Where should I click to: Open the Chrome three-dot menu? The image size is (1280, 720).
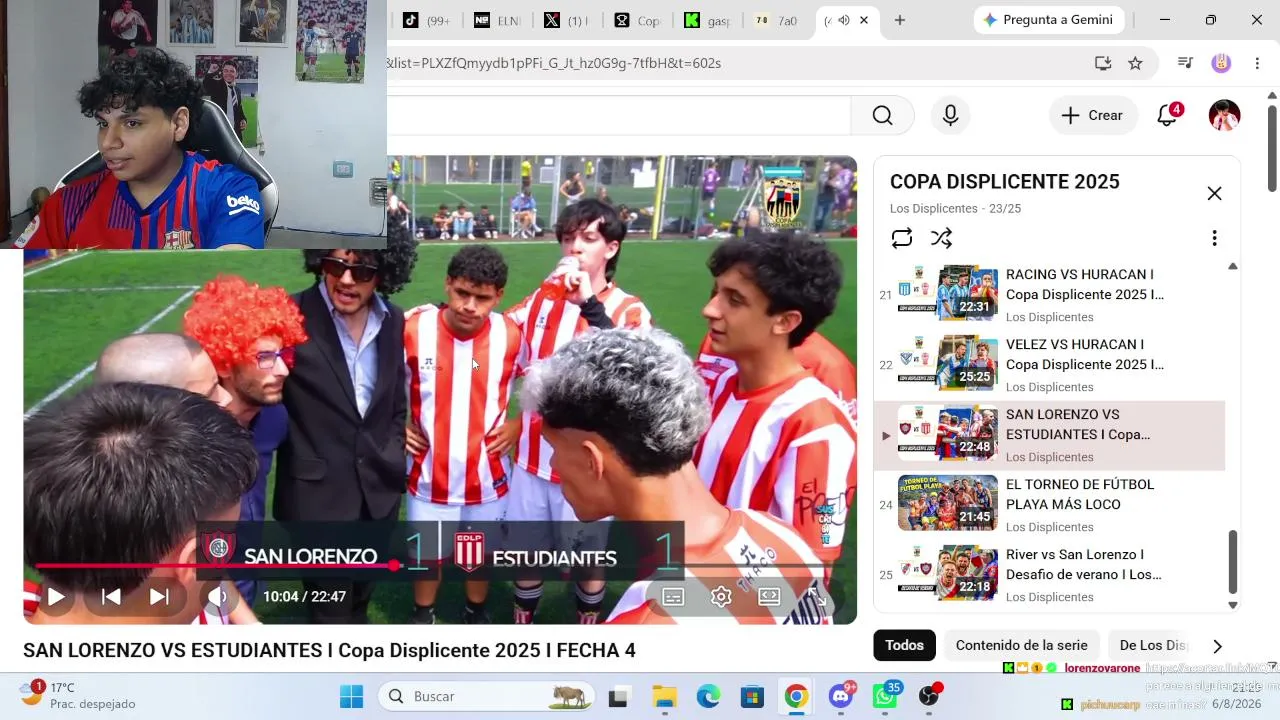point(1257,63)
